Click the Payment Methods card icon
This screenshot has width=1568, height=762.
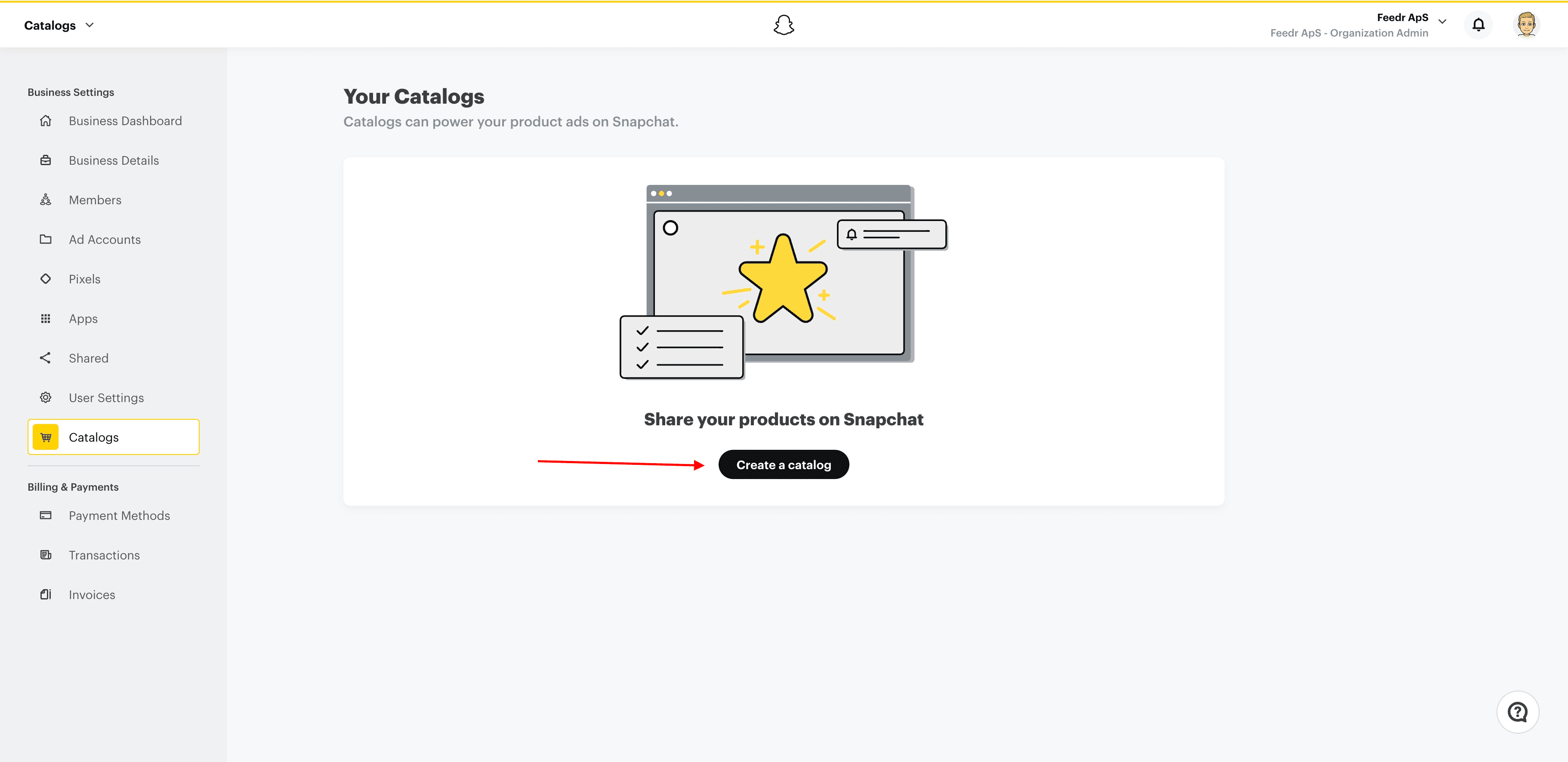[x=46, y=515]
